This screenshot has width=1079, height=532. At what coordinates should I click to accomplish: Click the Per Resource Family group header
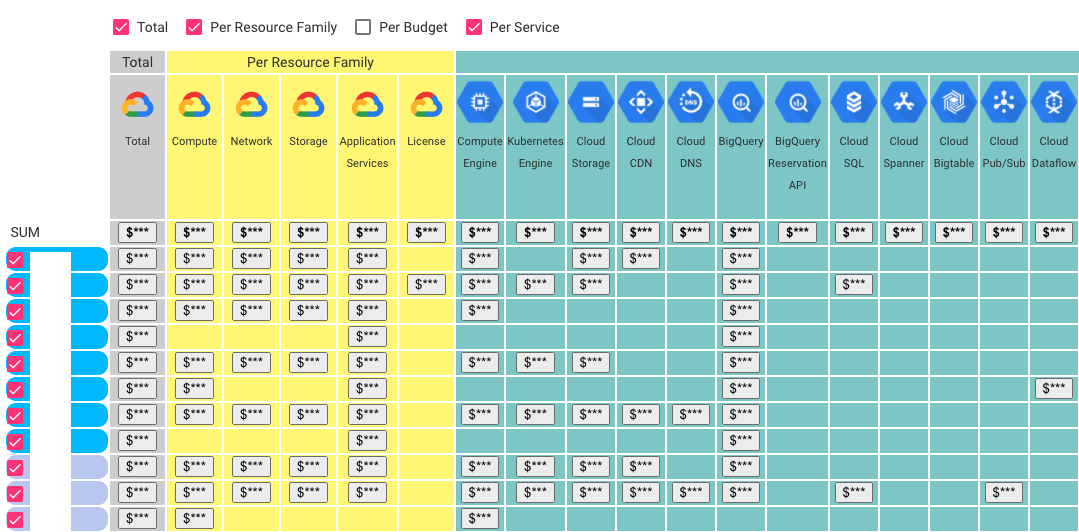pyautogui.click(x=310, y=62)
